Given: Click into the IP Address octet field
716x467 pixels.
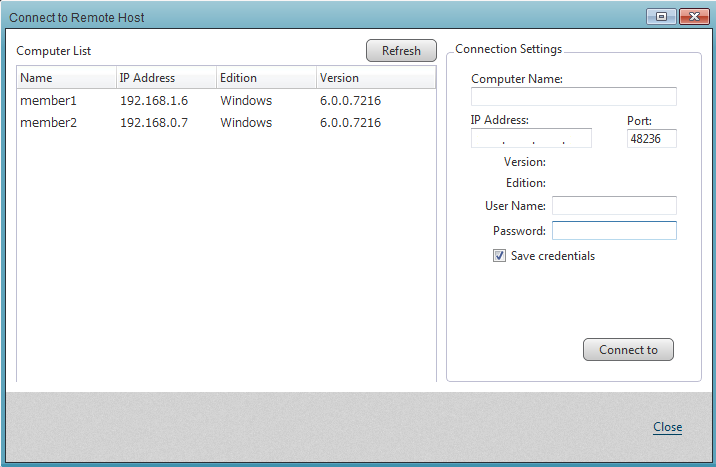Looking at the screenshot, I should (x=531, y=139).
